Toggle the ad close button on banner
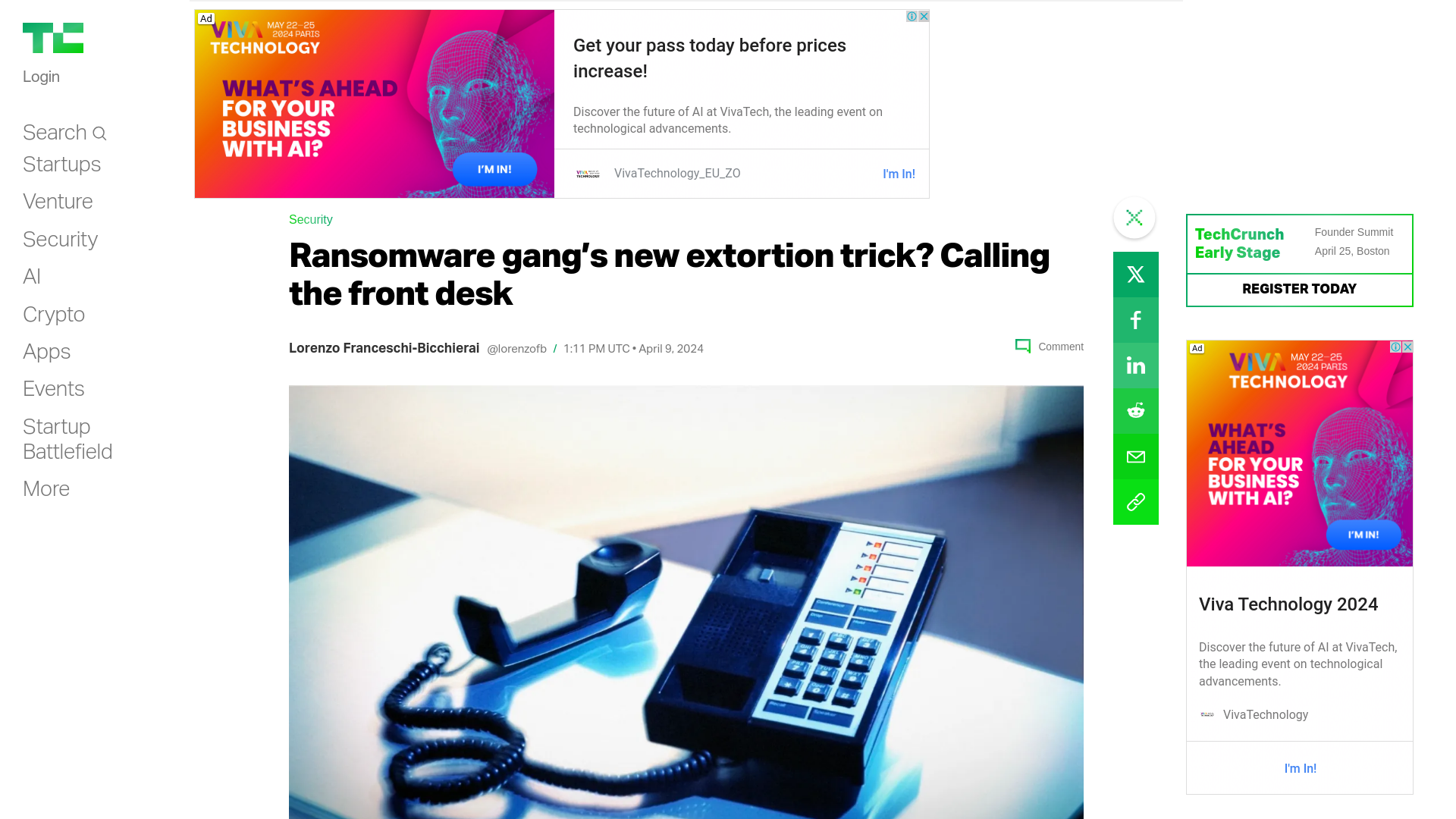 tap(924, 16)
